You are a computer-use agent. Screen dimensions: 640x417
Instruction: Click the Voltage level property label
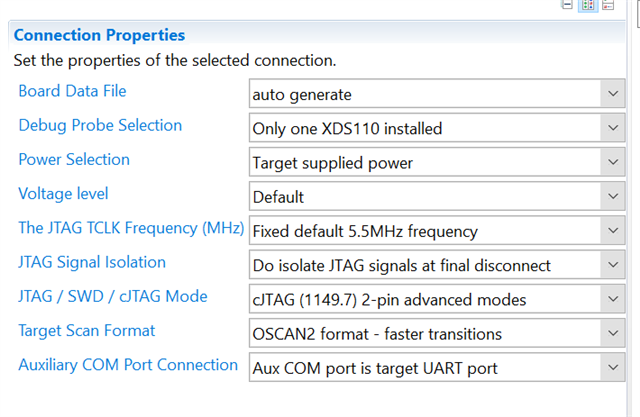63,194
